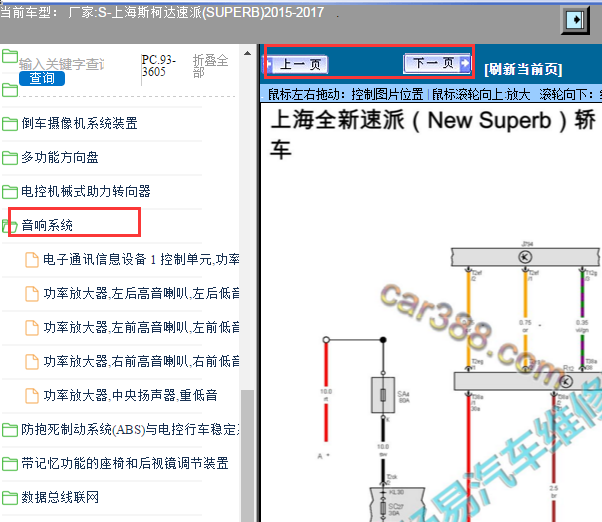Click the second folder icon below search box
The height and width of the screenshot is (522, 602).
click(x=10, y=90)
